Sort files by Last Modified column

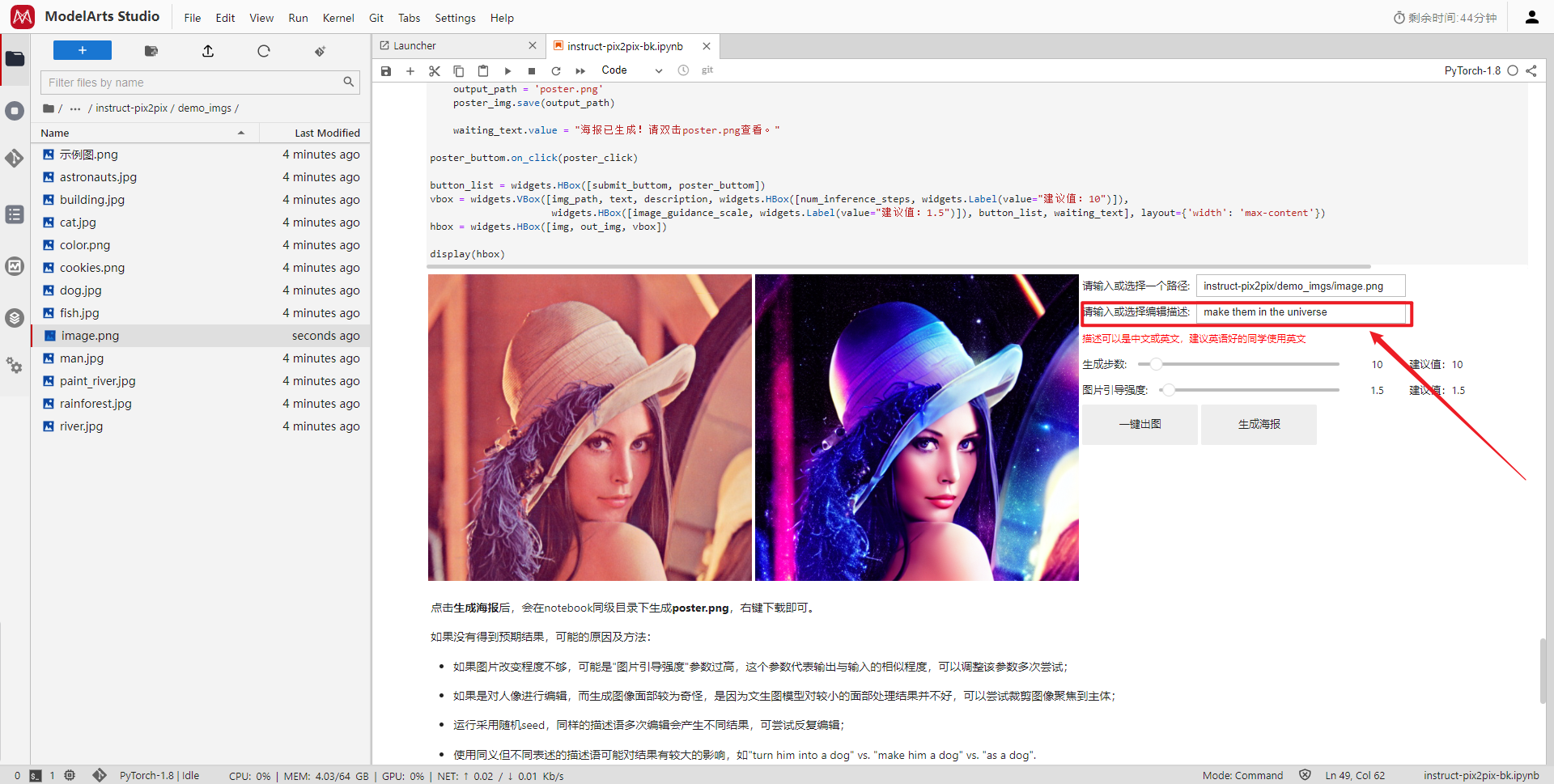(315, 133)
